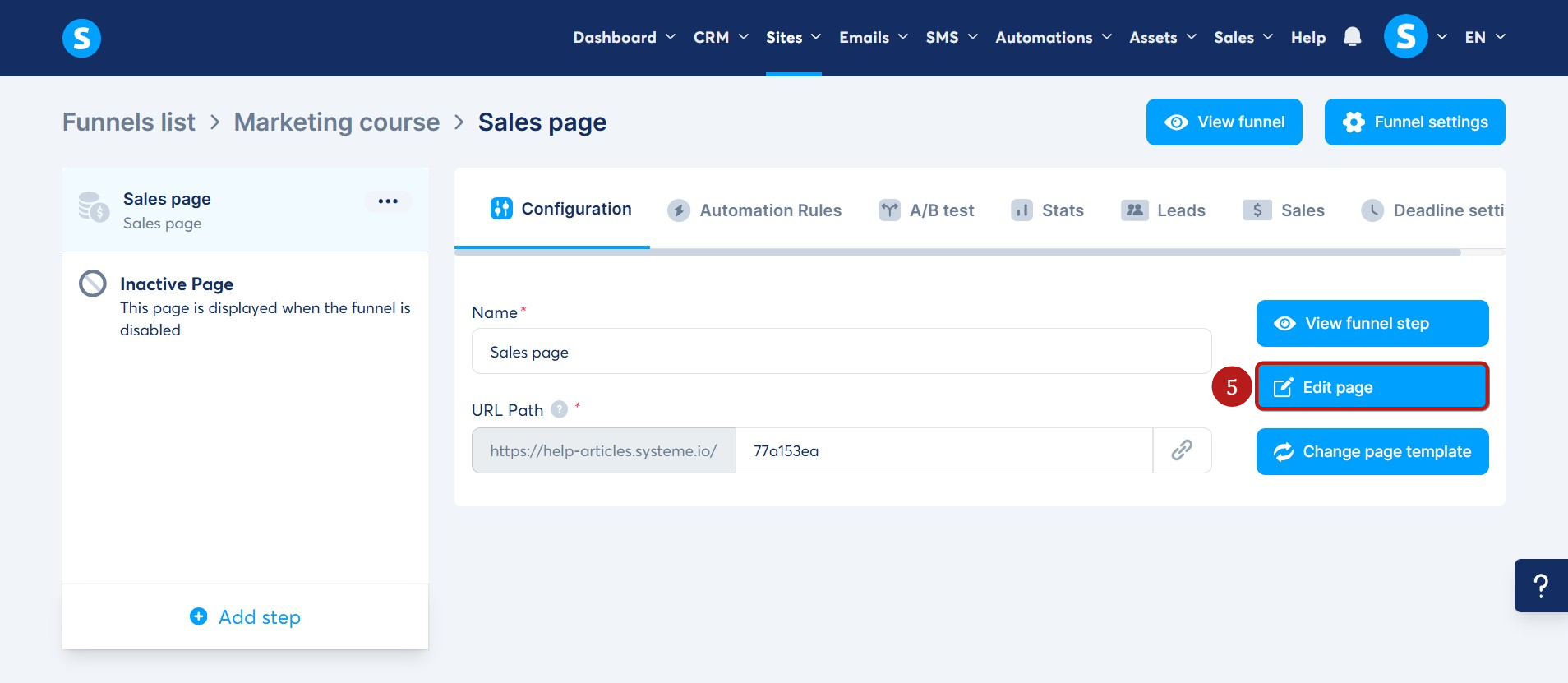
Task: Click the URL path input with 77a153ea
Action: [944, 450]
